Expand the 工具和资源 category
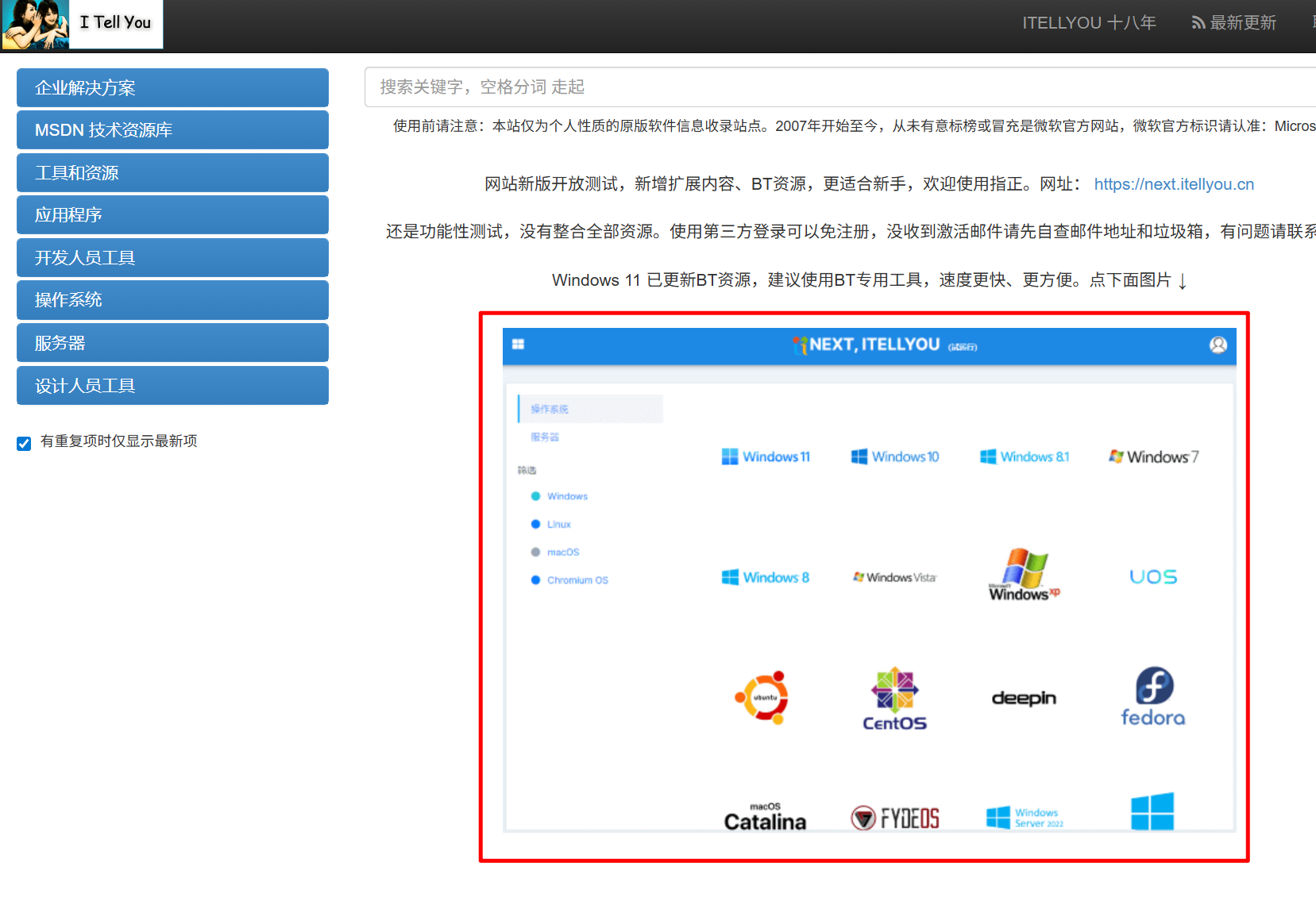The height and width of the screenshot is (913, 1316). pyautogui.click(x=172, y=172)
